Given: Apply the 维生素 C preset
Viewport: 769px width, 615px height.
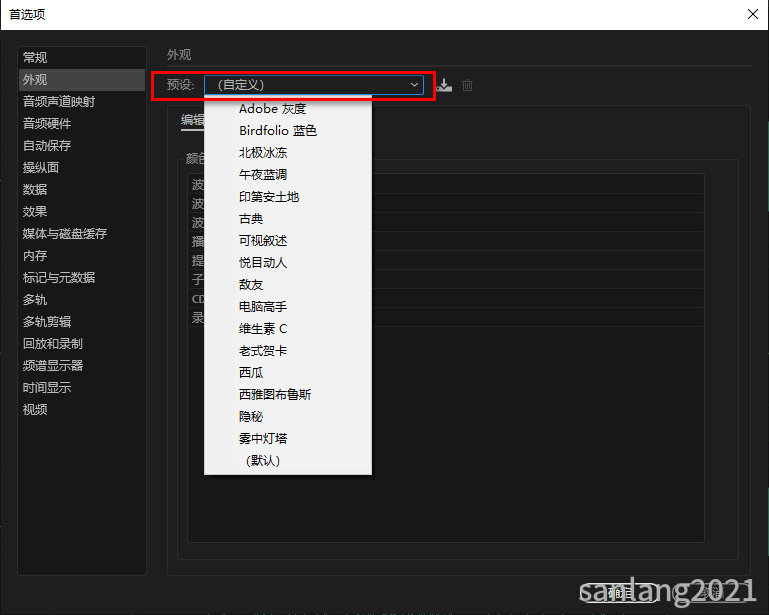Looking at the screenshot, I should pyautogui.click(x=288, y=329).
